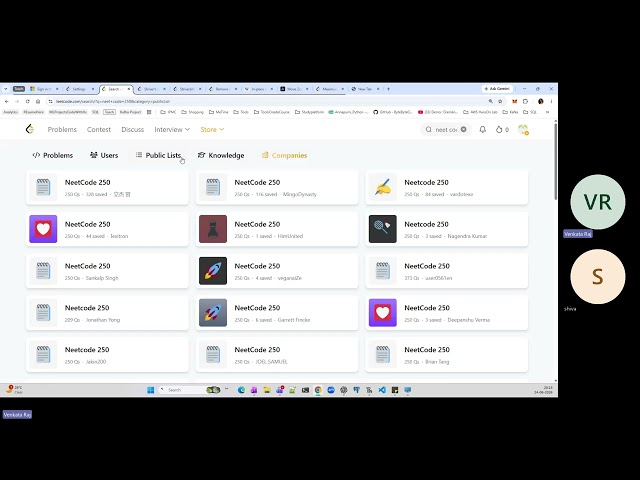Click the search magnifier icon in LeetCode
The height and width of the screenshot is (480, 640).
[429, 129]
